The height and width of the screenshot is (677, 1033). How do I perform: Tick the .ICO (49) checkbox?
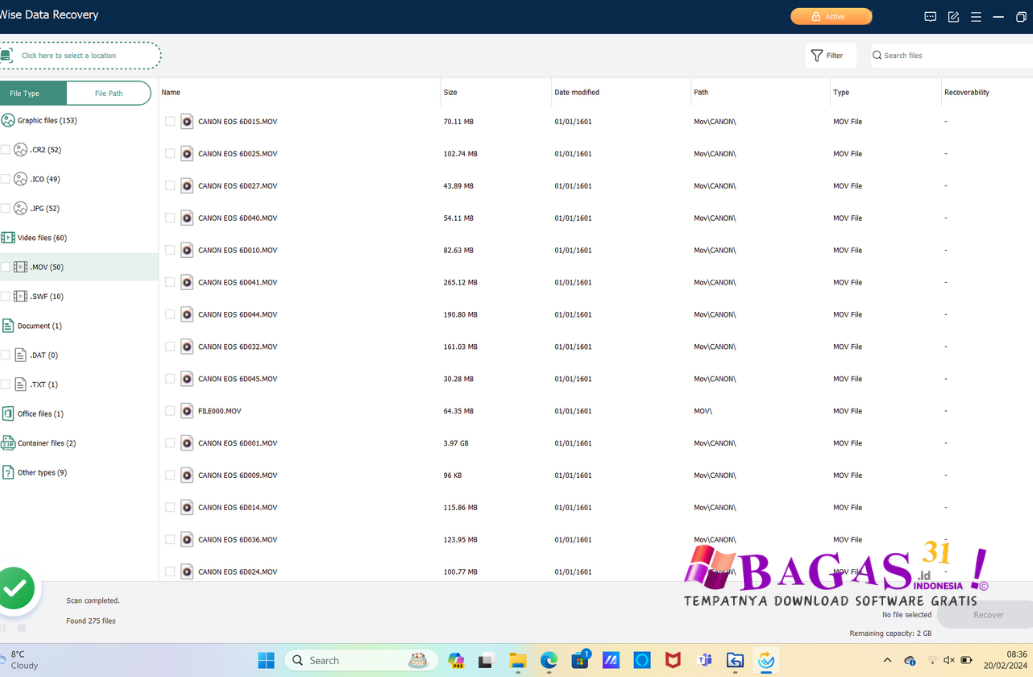[x=5, y=179]
